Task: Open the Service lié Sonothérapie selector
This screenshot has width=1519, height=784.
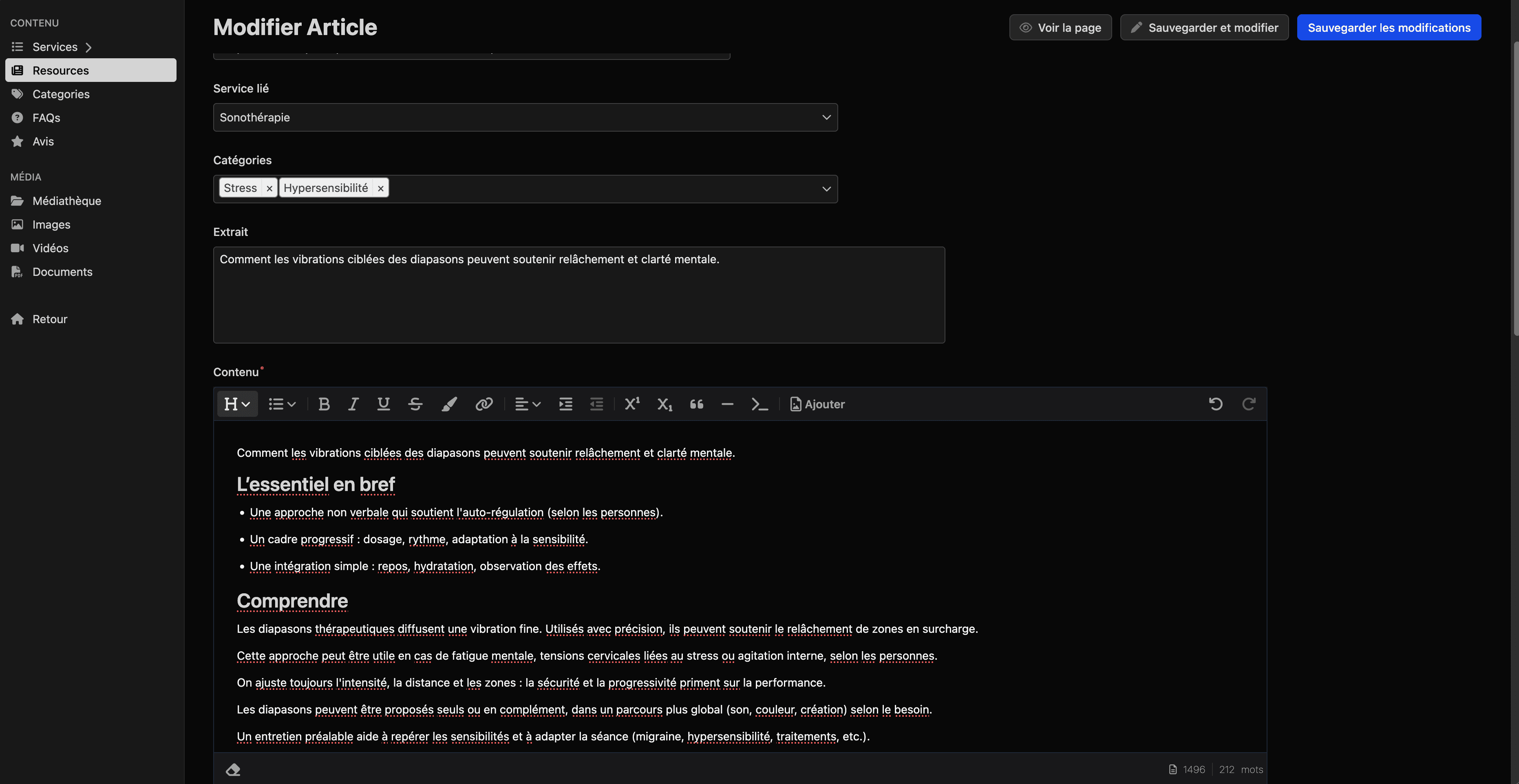Action: [x=525, y=117]
